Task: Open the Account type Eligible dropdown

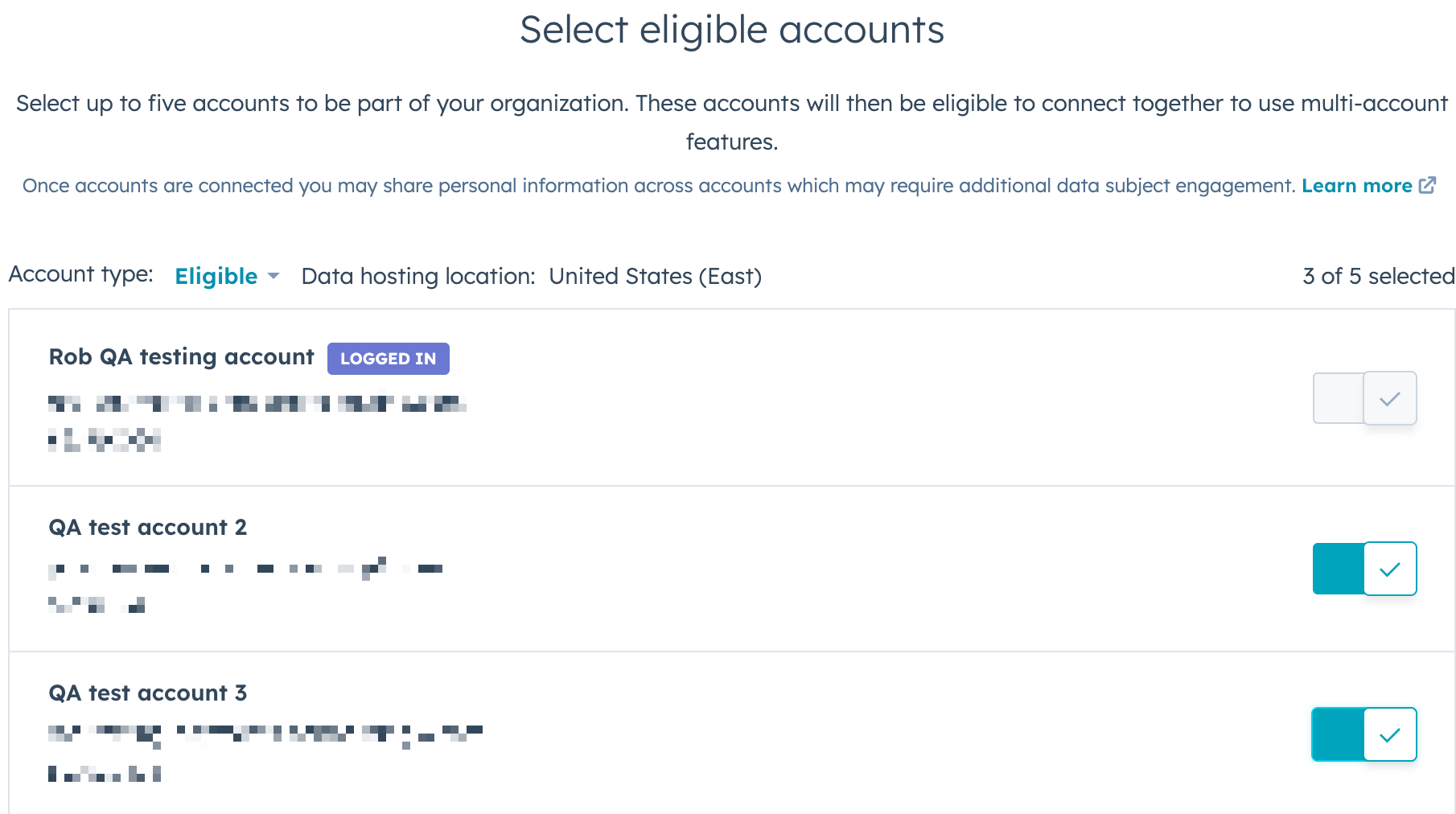Action: point(216,276)
